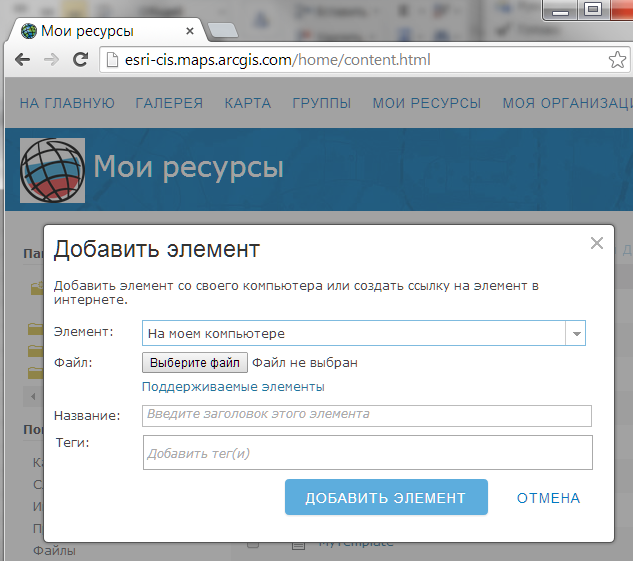Cancel dialog with ОТМЕНА
633x561 pixels.
coord(548,498)
